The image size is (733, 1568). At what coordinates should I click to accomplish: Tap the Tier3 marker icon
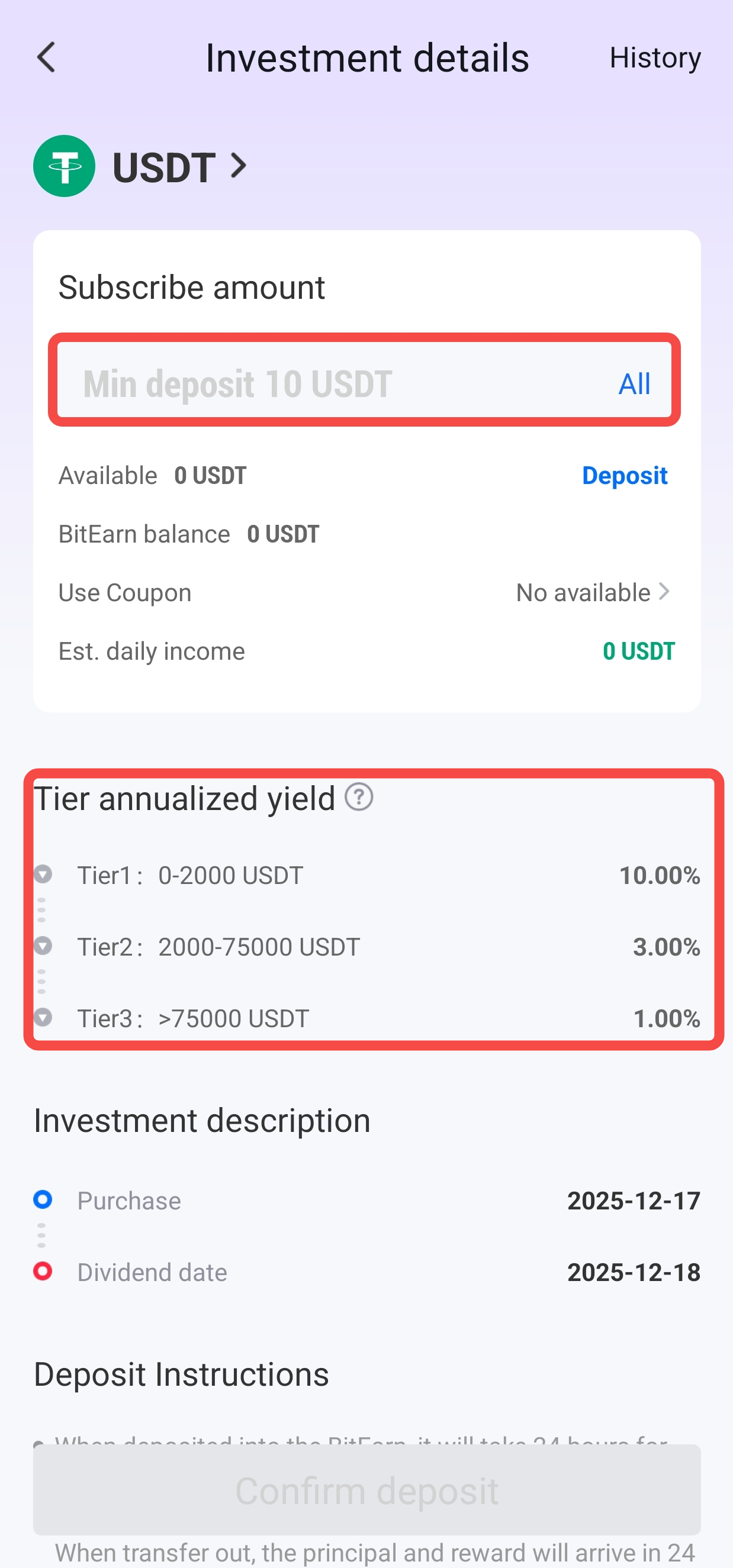43,1017
